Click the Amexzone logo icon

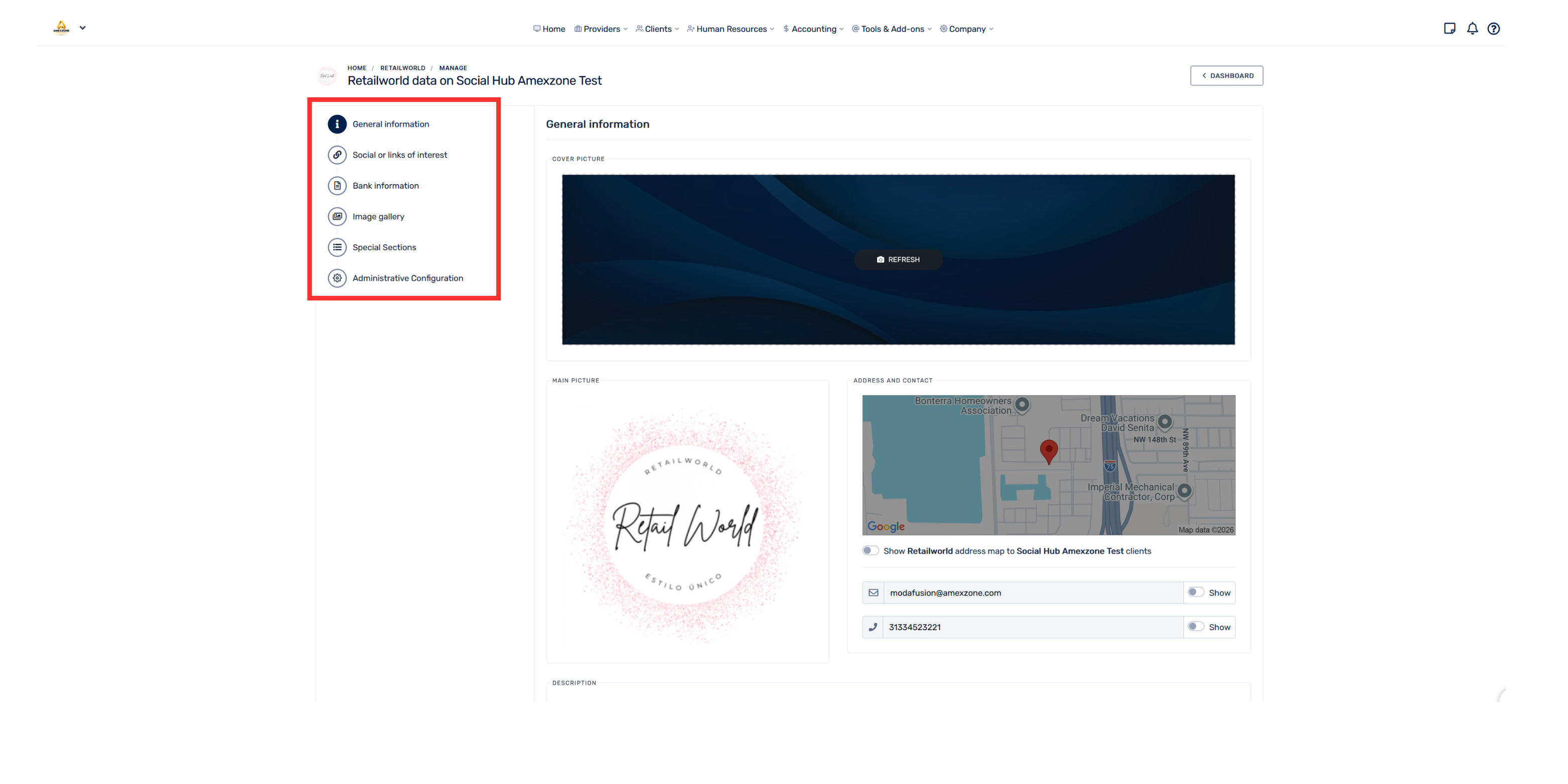point(62,28)
